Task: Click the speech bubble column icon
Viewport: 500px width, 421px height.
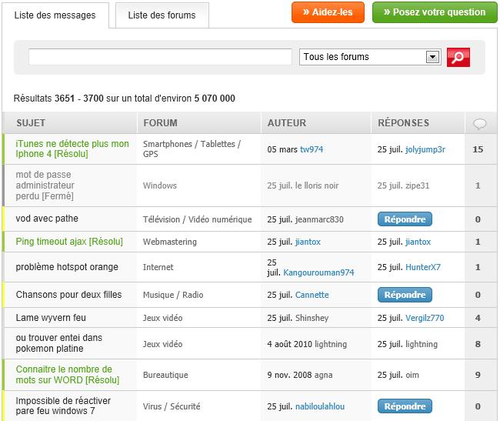Action: click(x=480, y=124)
